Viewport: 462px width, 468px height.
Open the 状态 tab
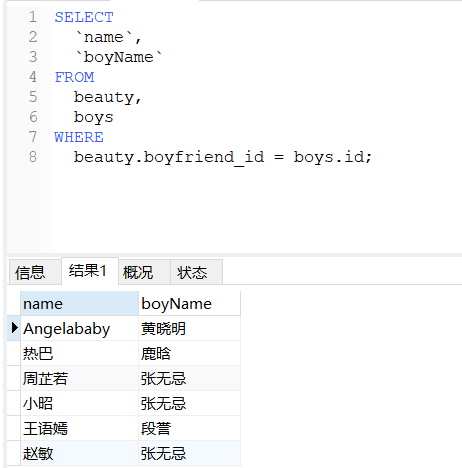(x=196, y=272)
